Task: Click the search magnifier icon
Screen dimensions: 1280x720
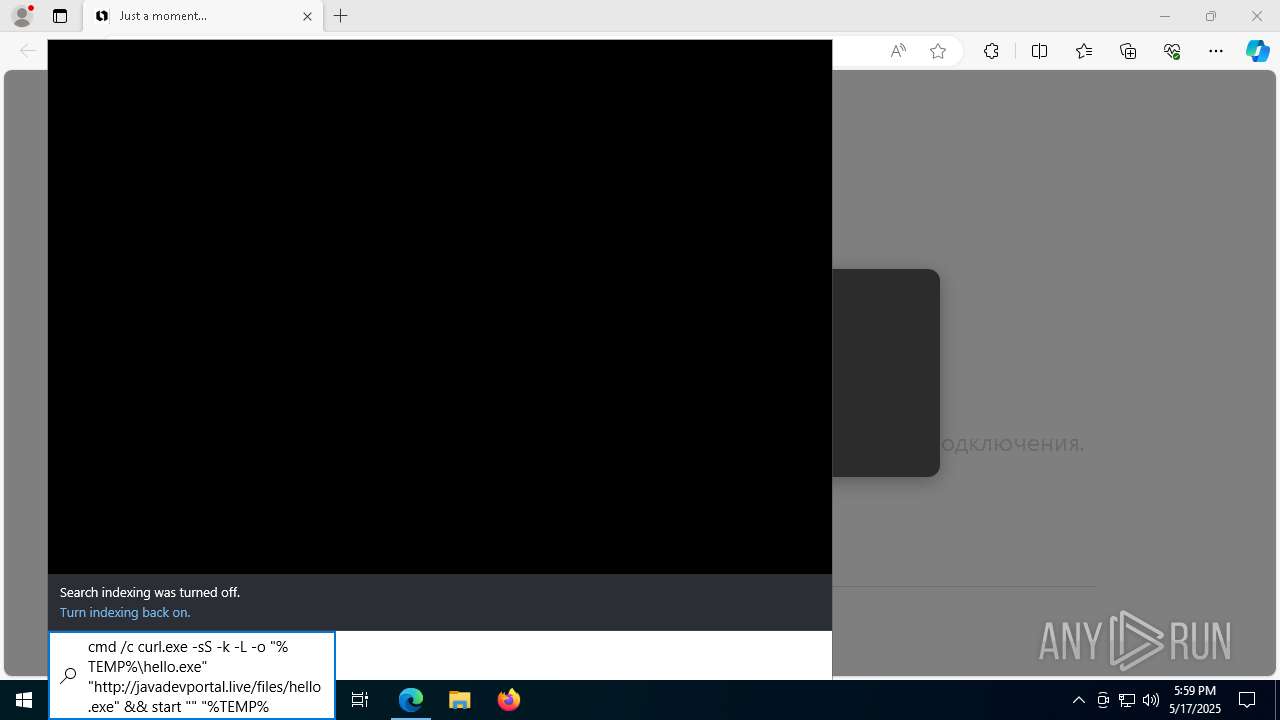Action: (x=68, y=676)
